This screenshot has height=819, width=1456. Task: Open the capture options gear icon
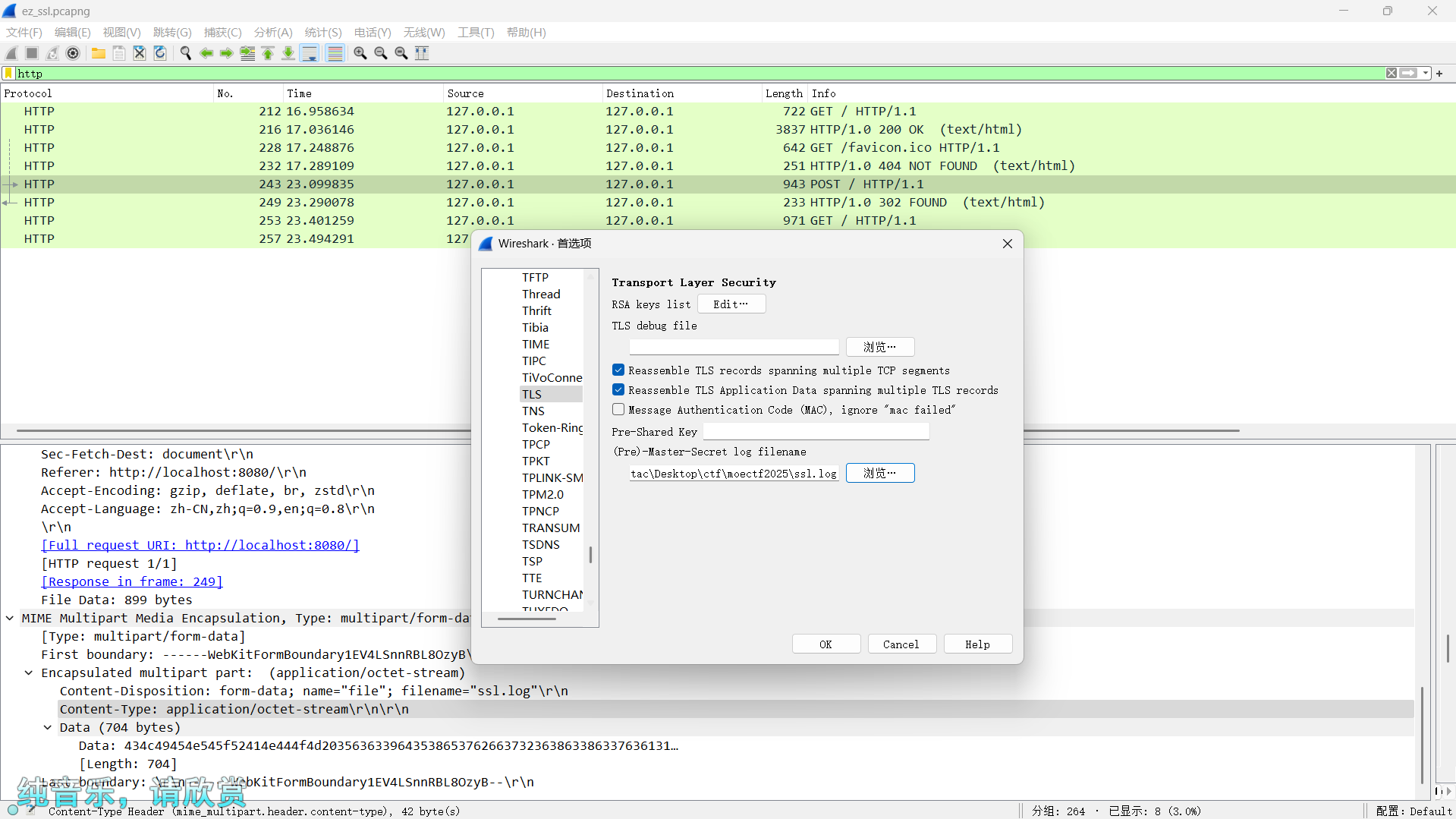pyautogui.click(x=74, y=53)
